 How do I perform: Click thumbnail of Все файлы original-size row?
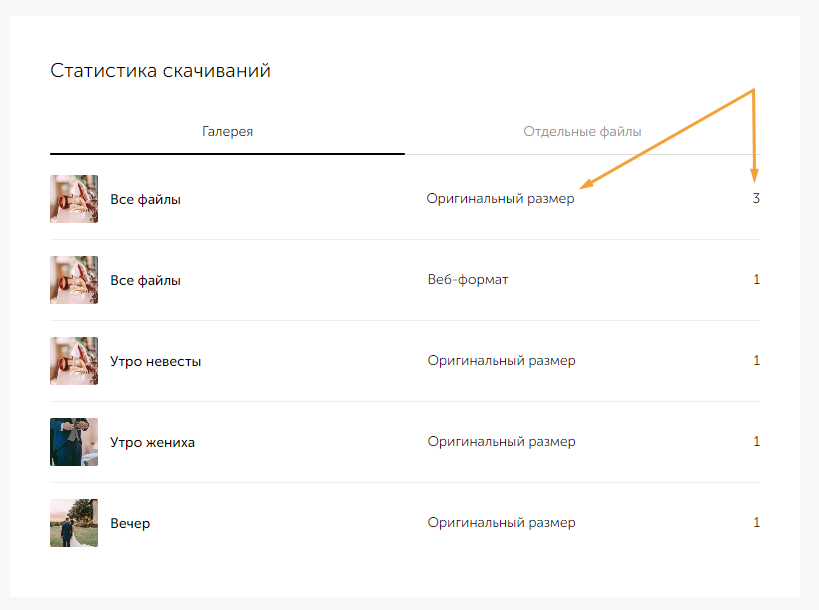pos(74,199)
